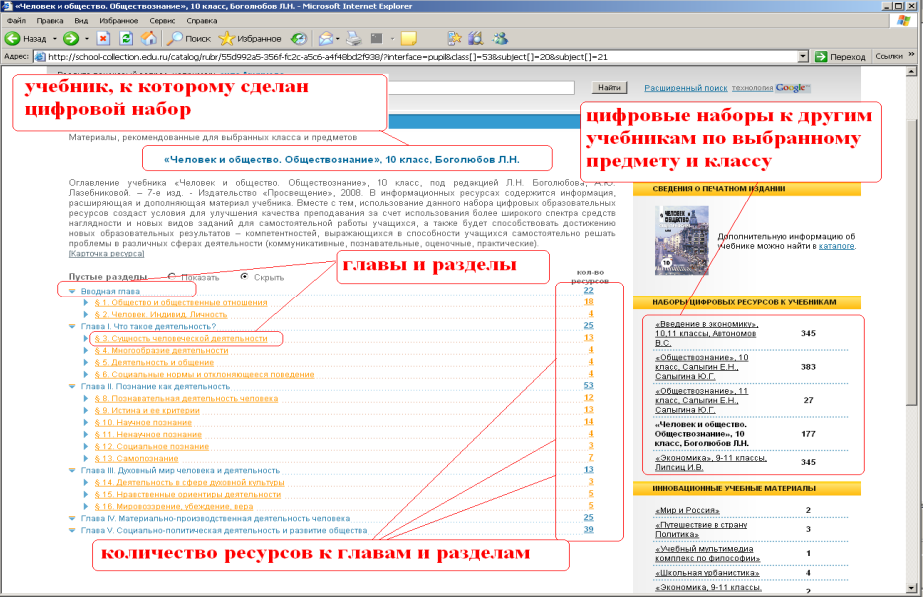Click the Windows flag logo
This screenshot has height=597, width=923.
[x=904, y=21]
